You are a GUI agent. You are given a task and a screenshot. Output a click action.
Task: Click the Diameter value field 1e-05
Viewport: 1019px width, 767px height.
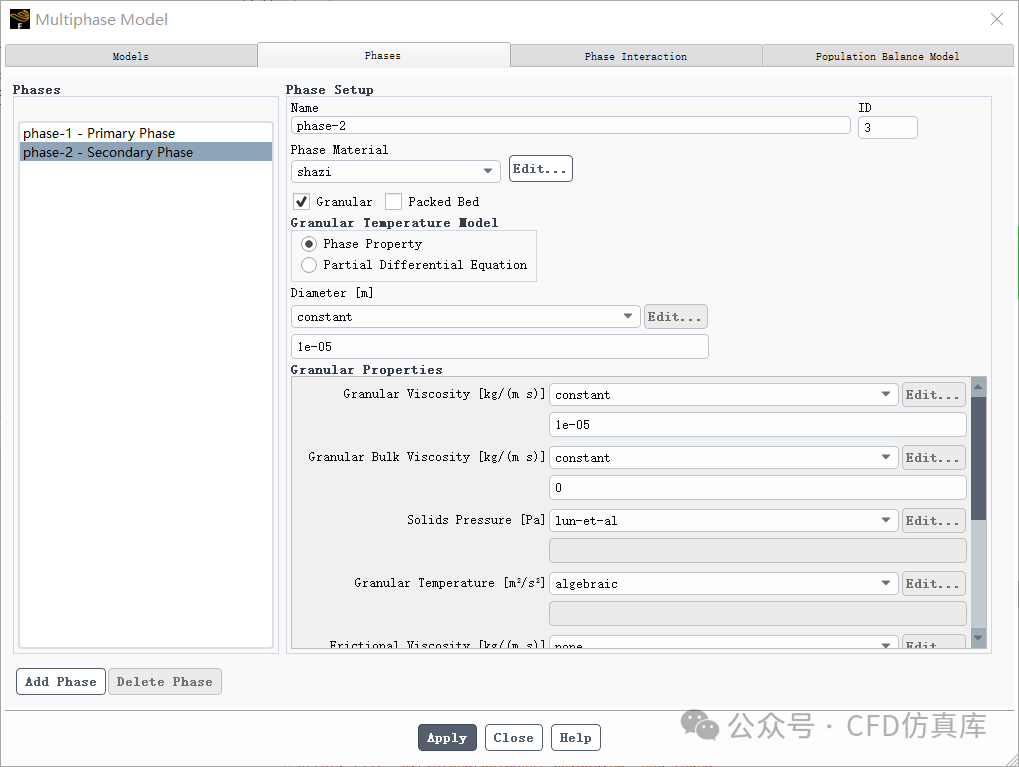point(499,346)
